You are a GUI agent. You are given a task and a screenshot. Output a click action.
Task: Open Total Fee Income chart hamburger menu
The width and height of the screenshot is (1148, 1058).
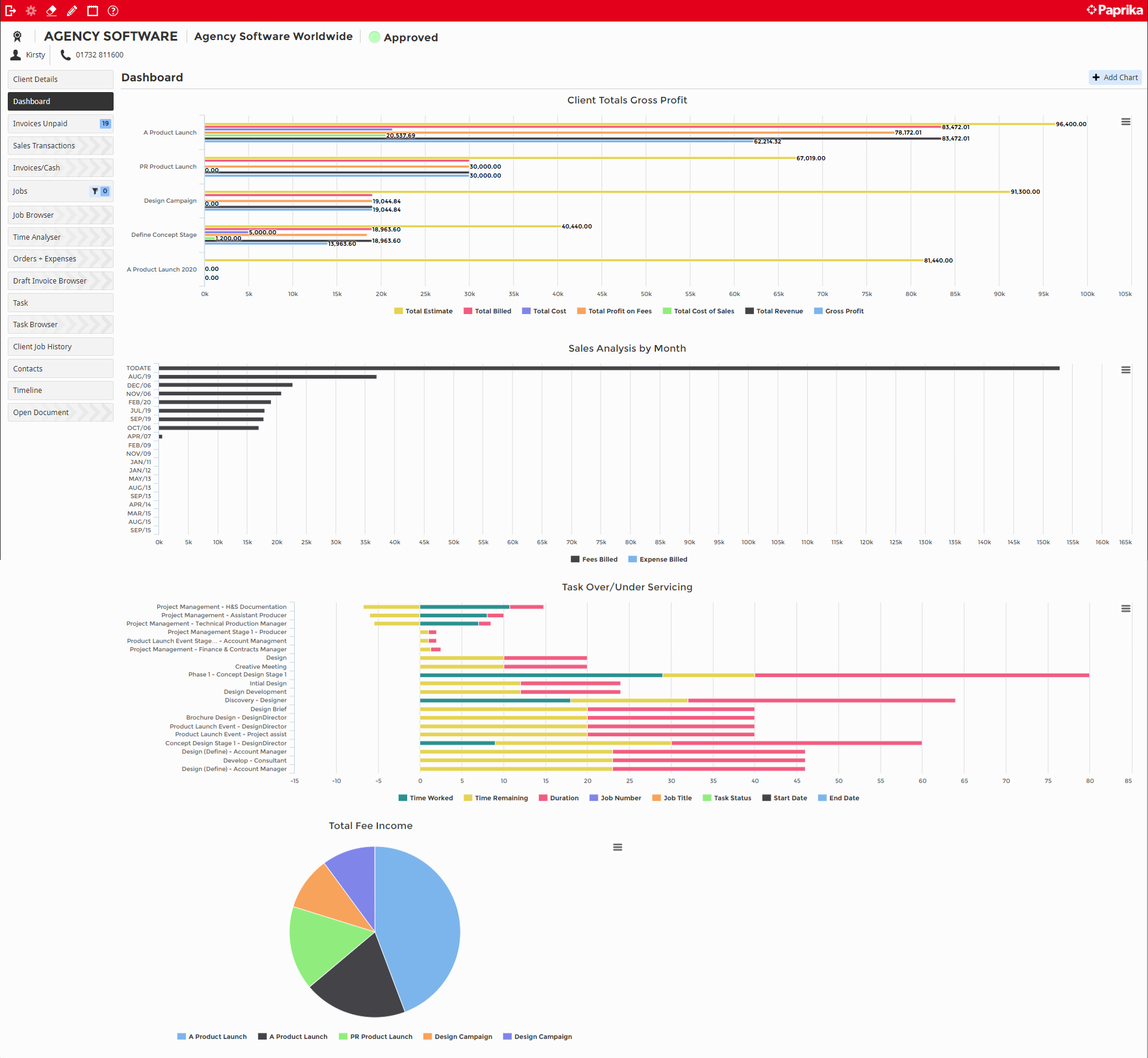pyautogui.click(x=618, y=847)
